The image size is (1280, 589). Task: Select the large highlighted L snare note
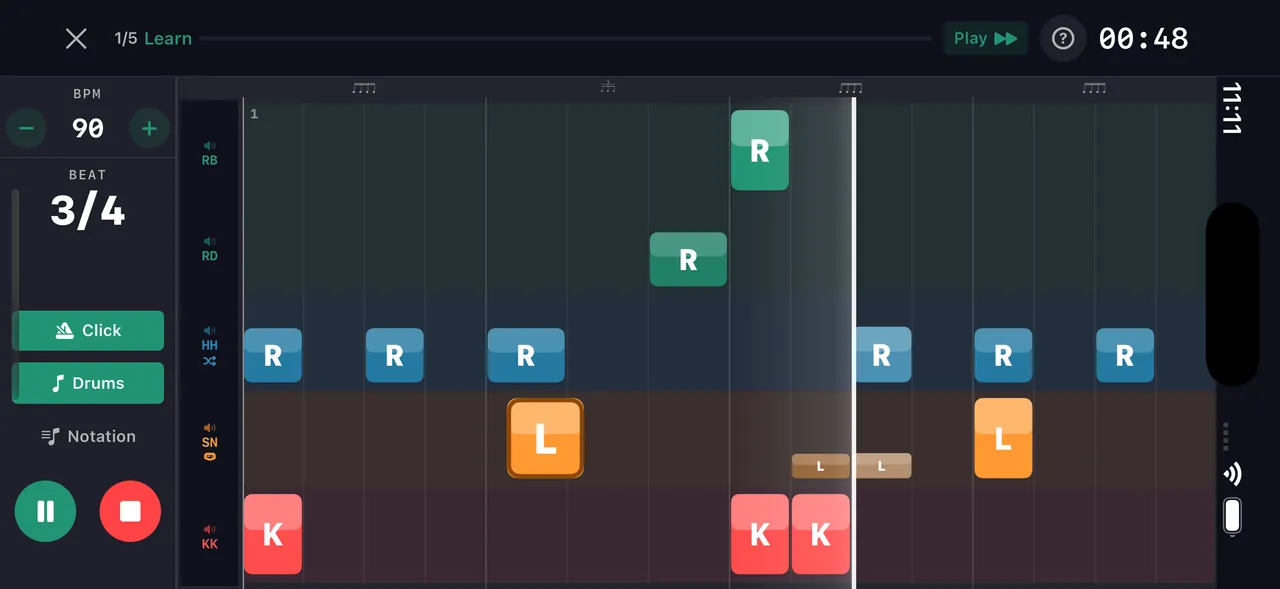pyautogui.click(x=545, y=439)
